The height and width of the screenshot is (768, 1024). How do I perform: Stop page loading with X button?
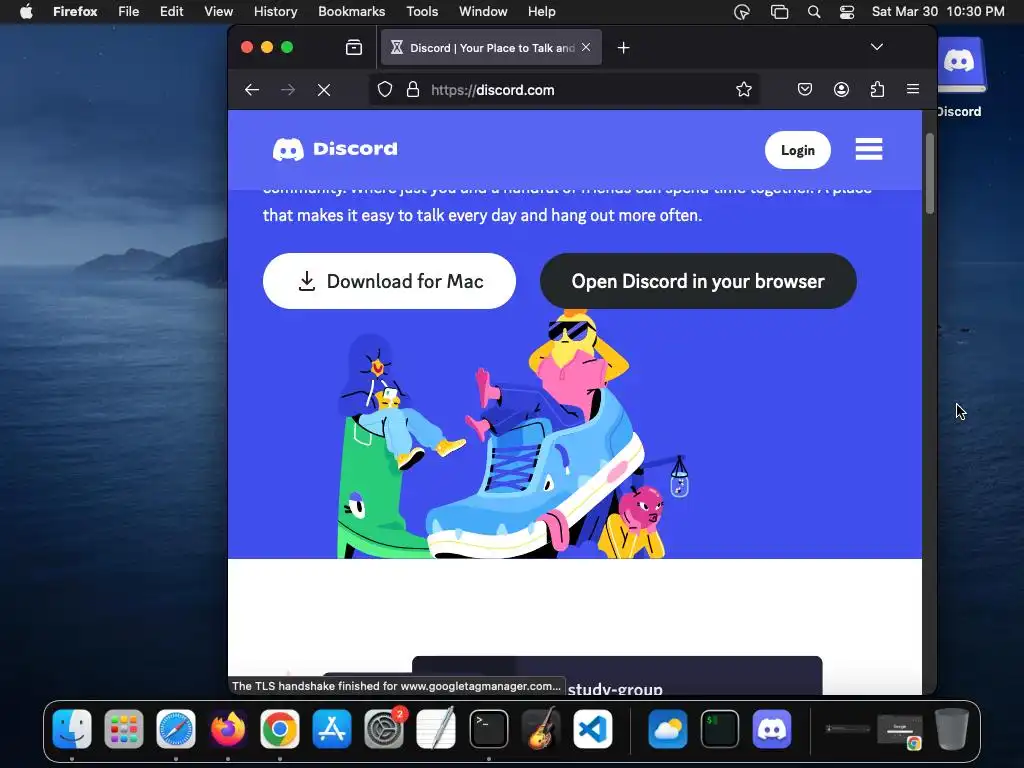(324, 90)
